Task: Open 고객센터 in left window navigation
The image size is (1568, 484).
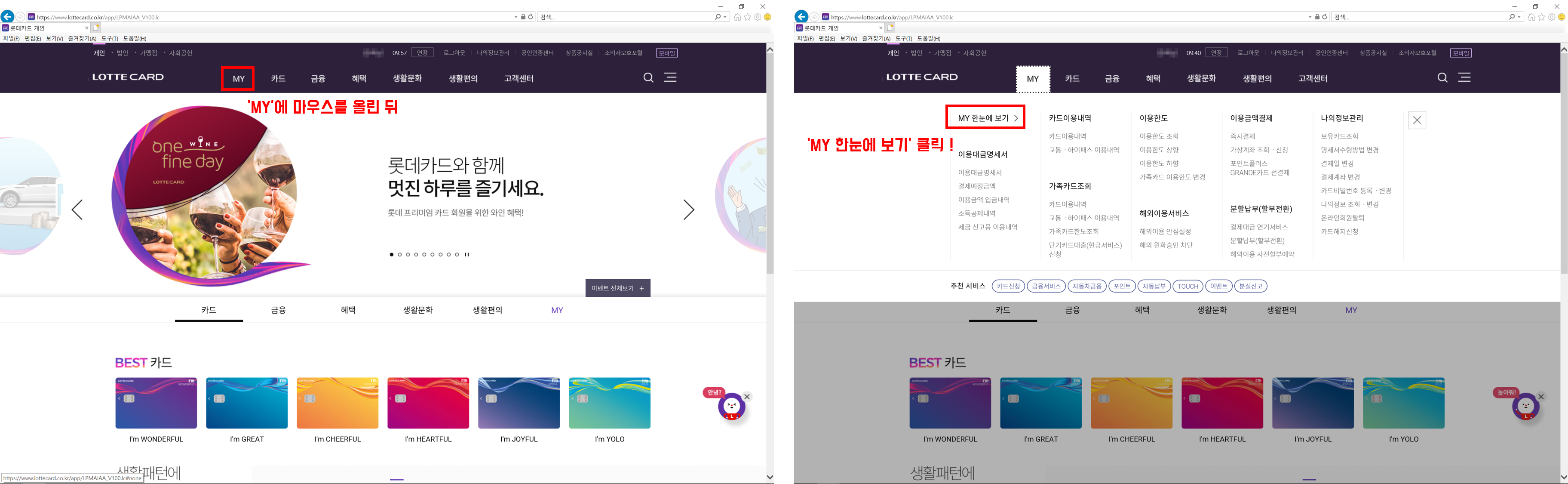Action: click(519, 79)
